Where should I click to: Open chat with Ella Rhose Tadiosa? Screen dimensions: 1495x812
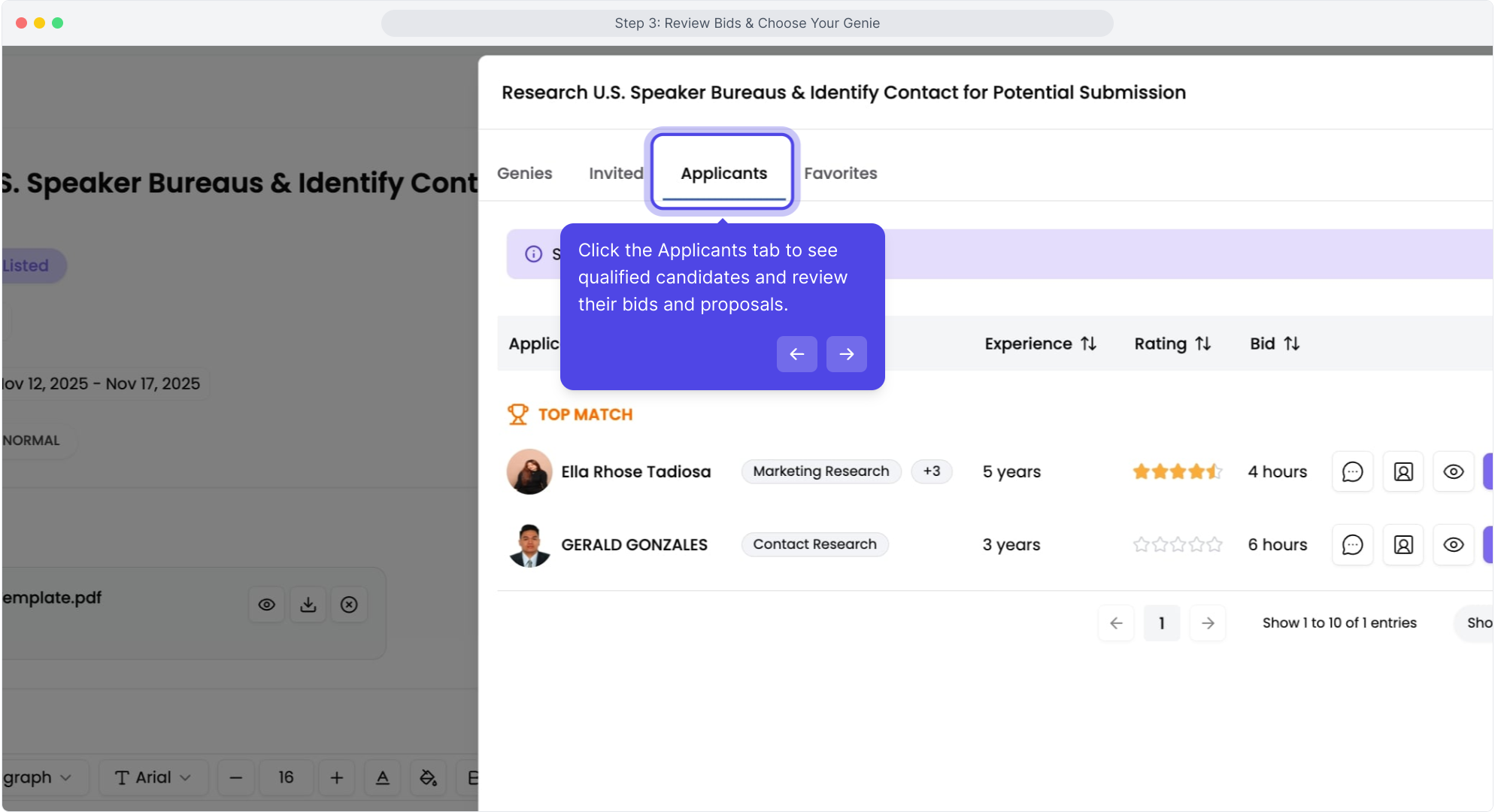coord(1352,471)
